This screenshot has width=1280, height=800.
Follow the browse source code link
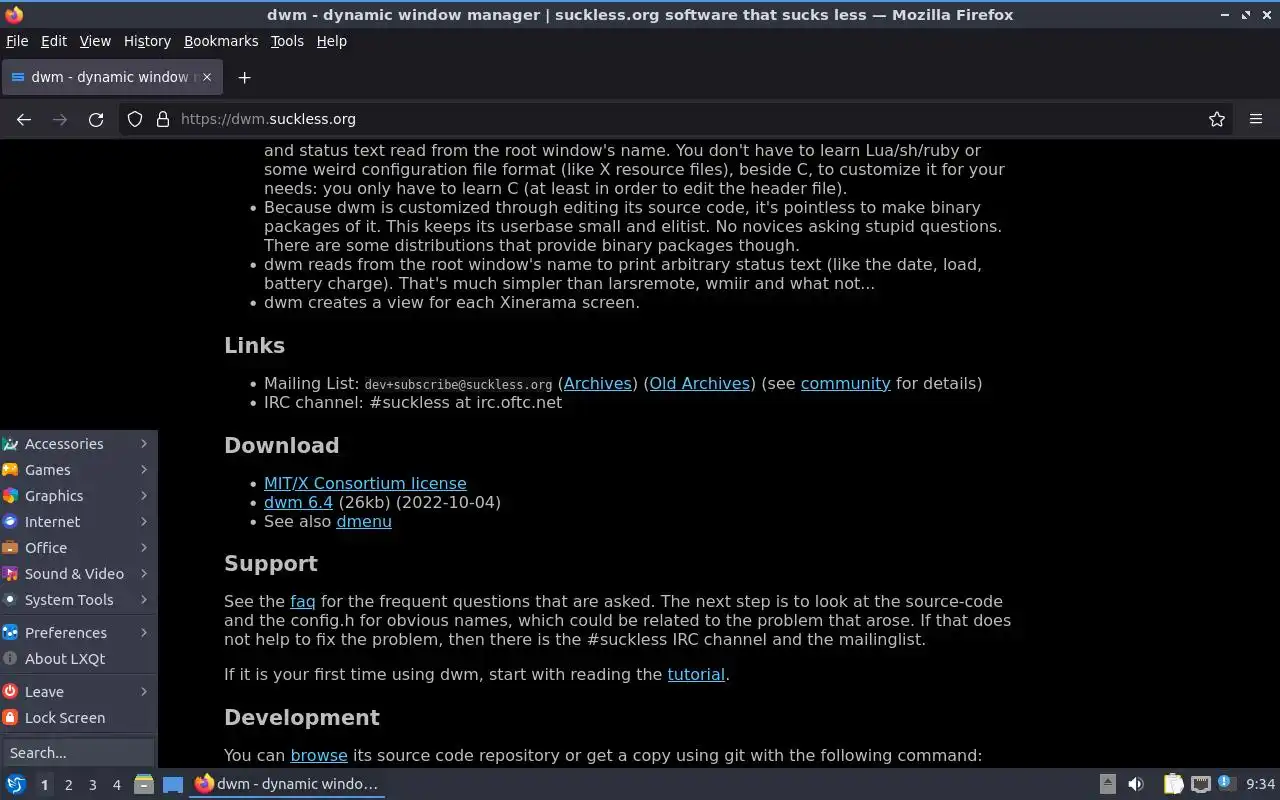pos(319,755)
